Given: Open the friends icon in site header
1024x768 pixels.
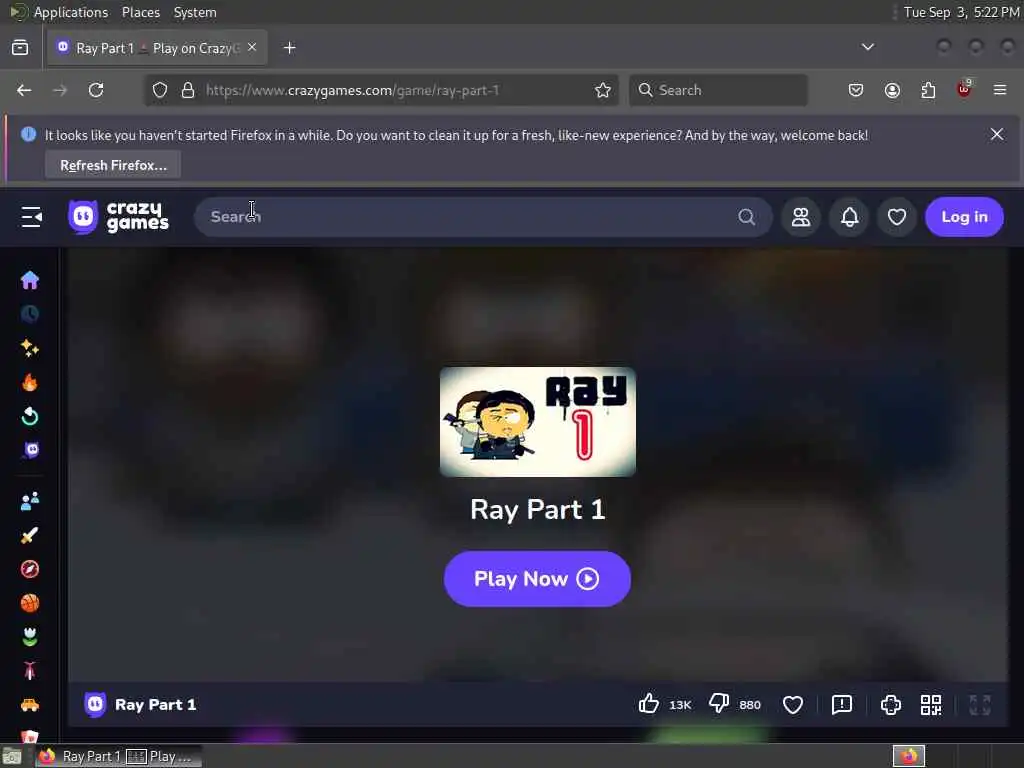Looking at the screenshot, I should pos(801,217).
